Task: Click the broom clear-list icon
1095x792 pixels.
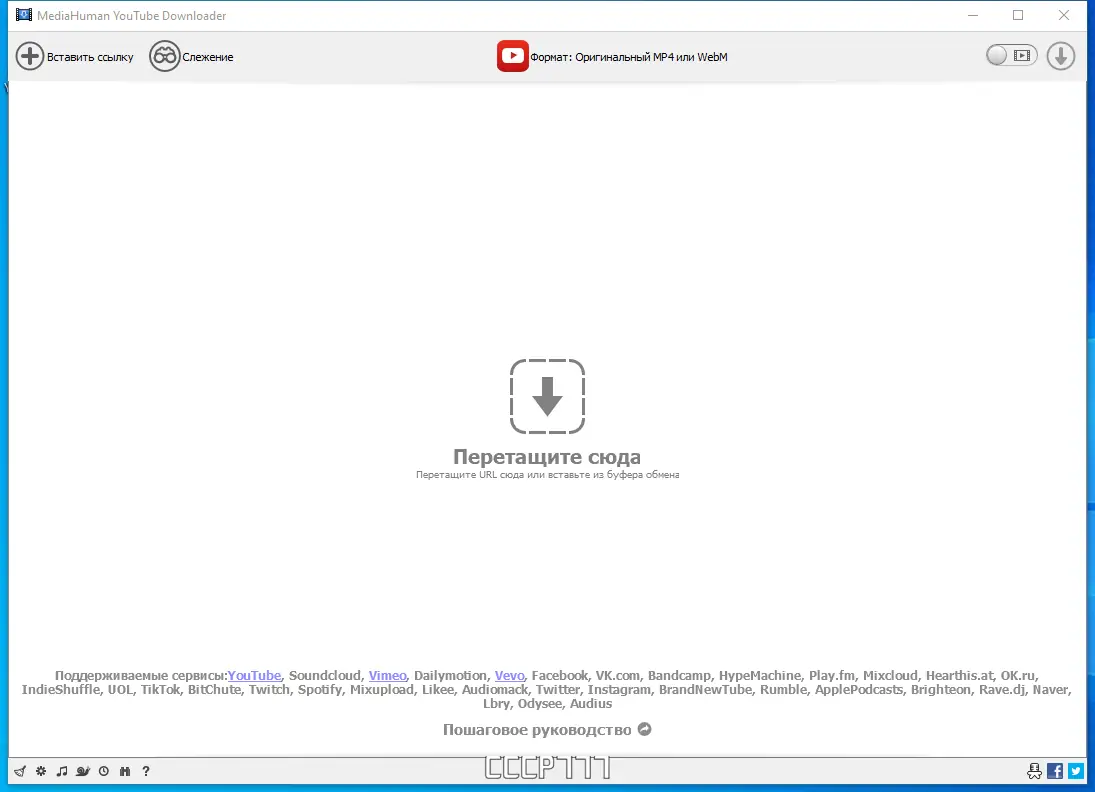Action: click(x=20, y=771)
